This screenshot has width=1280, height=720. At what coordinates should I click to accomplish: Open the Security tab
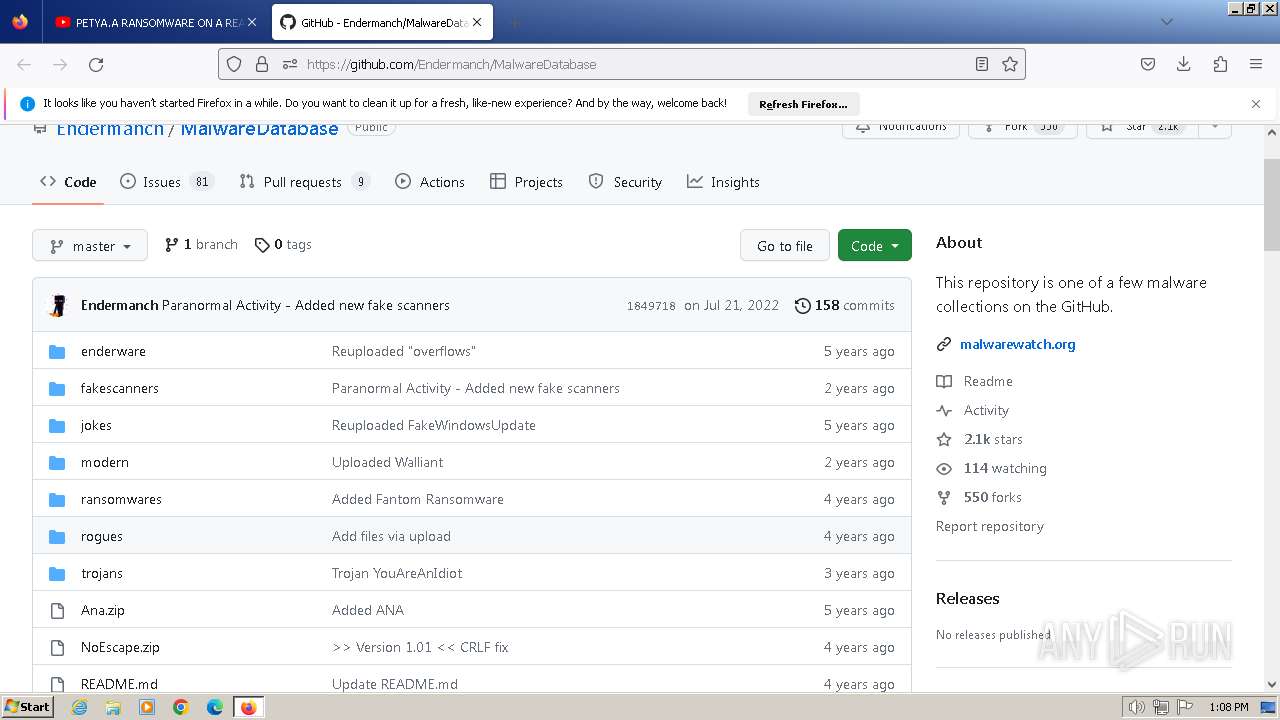point(625,182)
